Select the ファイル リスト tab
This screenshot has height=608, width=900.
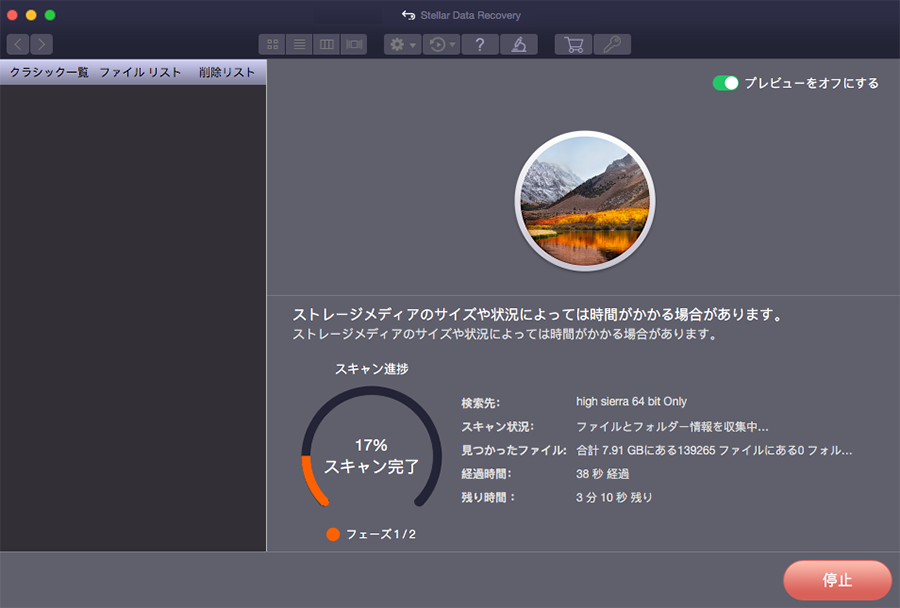point(140,72)
